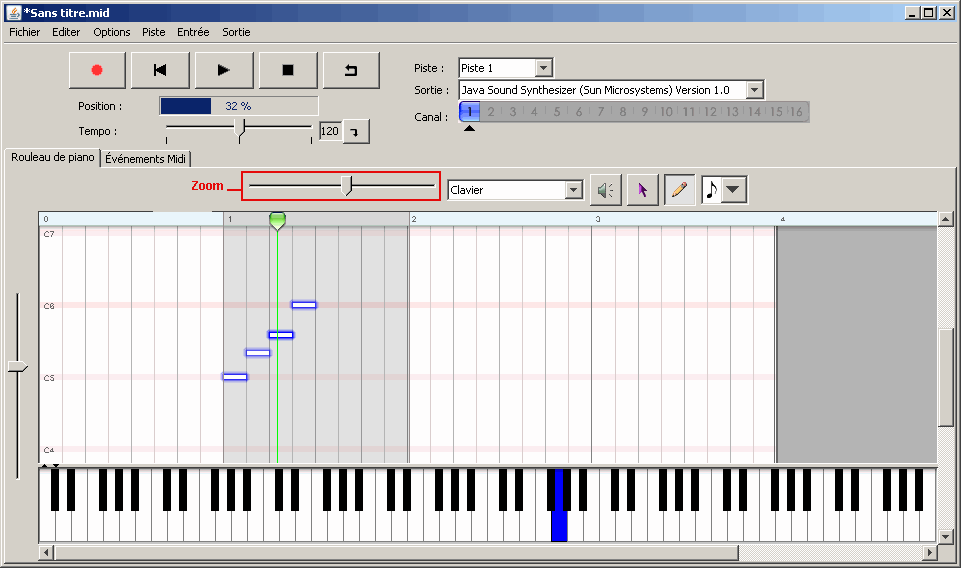This screenshot has height=568, width=961.
Task: Open the Entrée menu
Action: click(x=193, y=32)
